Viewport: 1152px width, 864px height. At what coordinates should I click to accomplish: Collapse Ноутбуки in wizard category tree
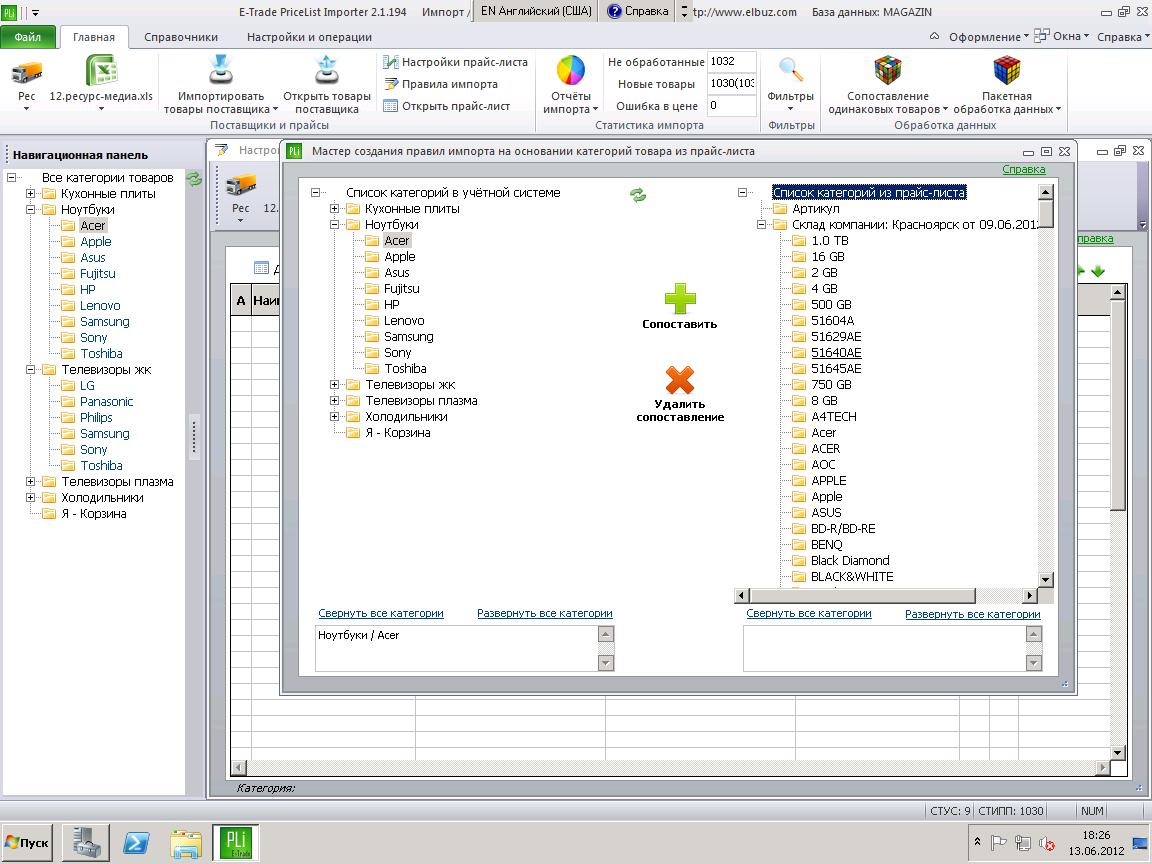[334, 225]
